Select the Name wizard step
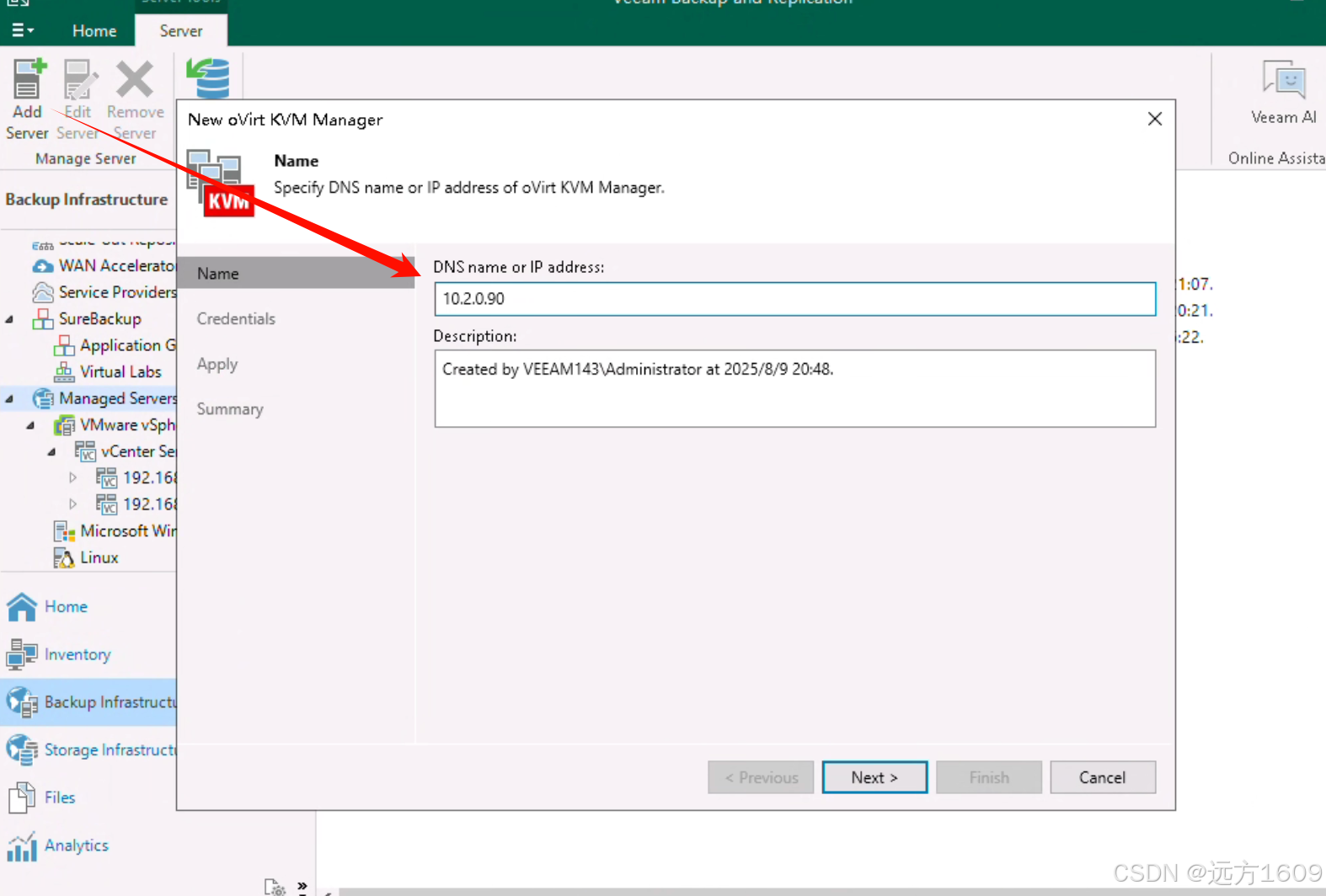 [296, 273]
